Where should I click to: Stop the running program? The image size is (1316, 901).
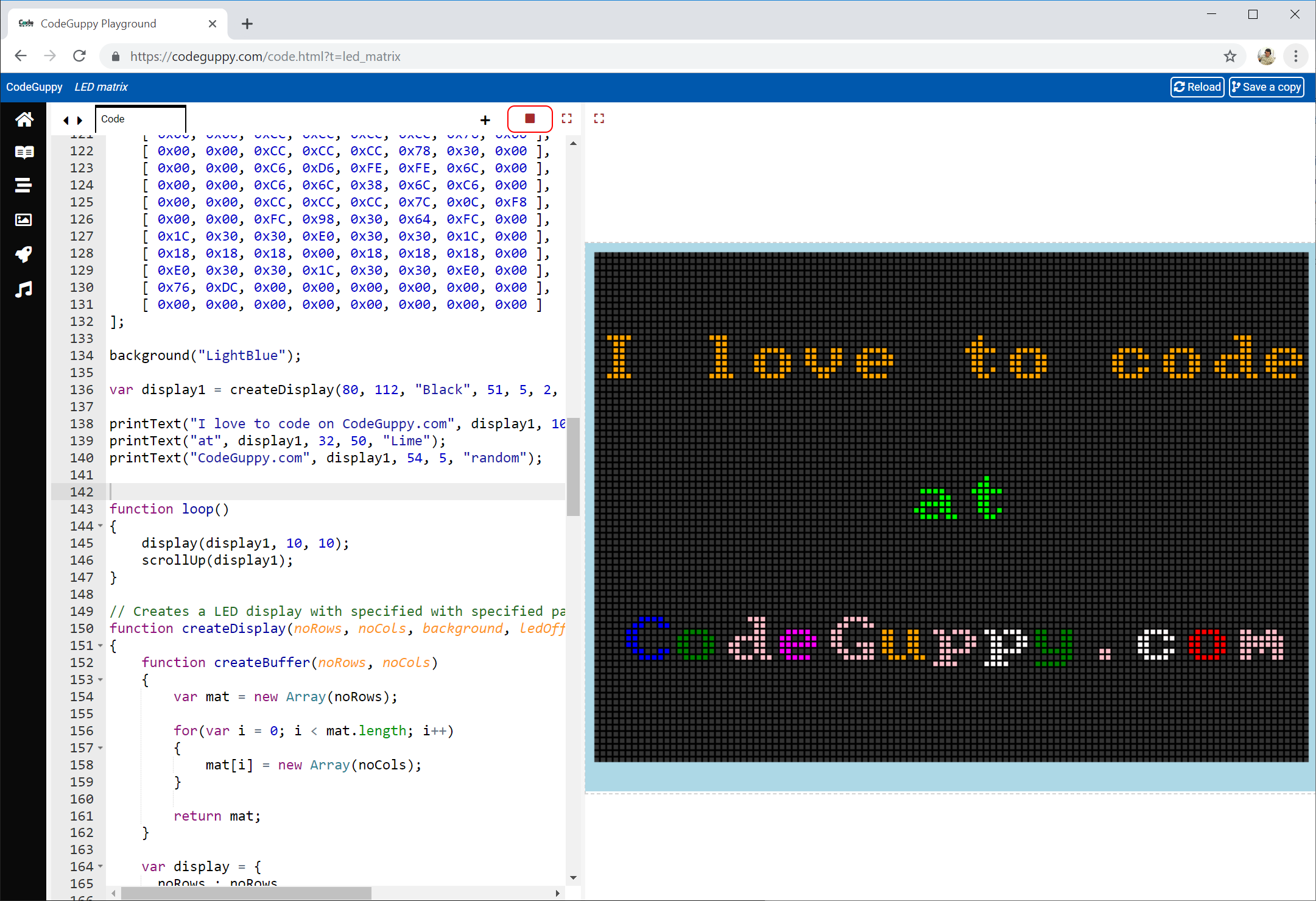pyautogui.click(x=529, y=118)
